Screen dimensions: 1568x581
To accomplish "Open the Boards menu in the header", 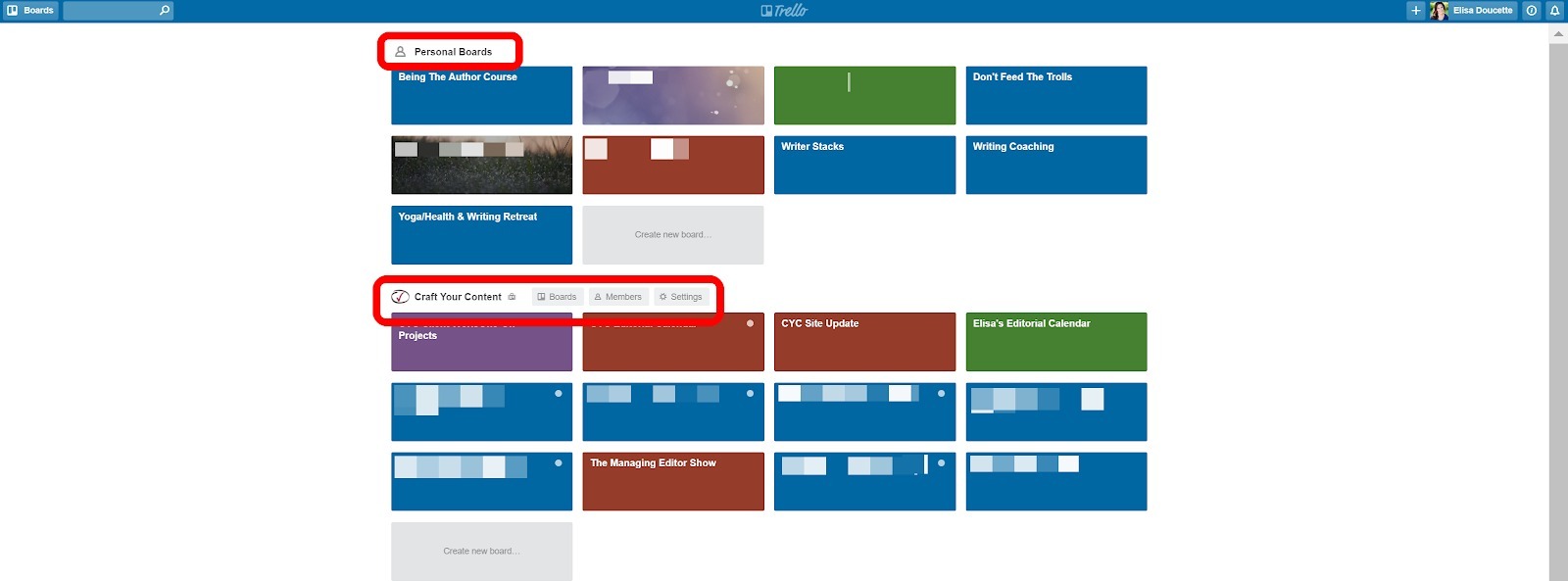I will point(30,11).
